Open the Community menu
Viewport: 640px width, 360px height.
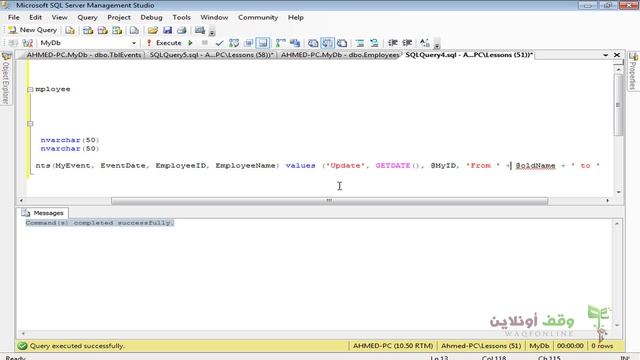(x=258, y=18)
